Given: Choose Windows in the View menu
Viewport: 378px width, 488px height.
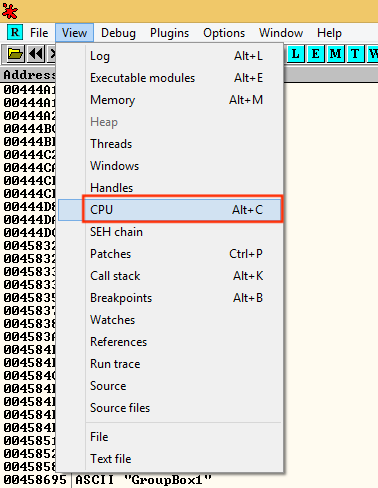Looking at the screenshot, I should click(170, 166).
